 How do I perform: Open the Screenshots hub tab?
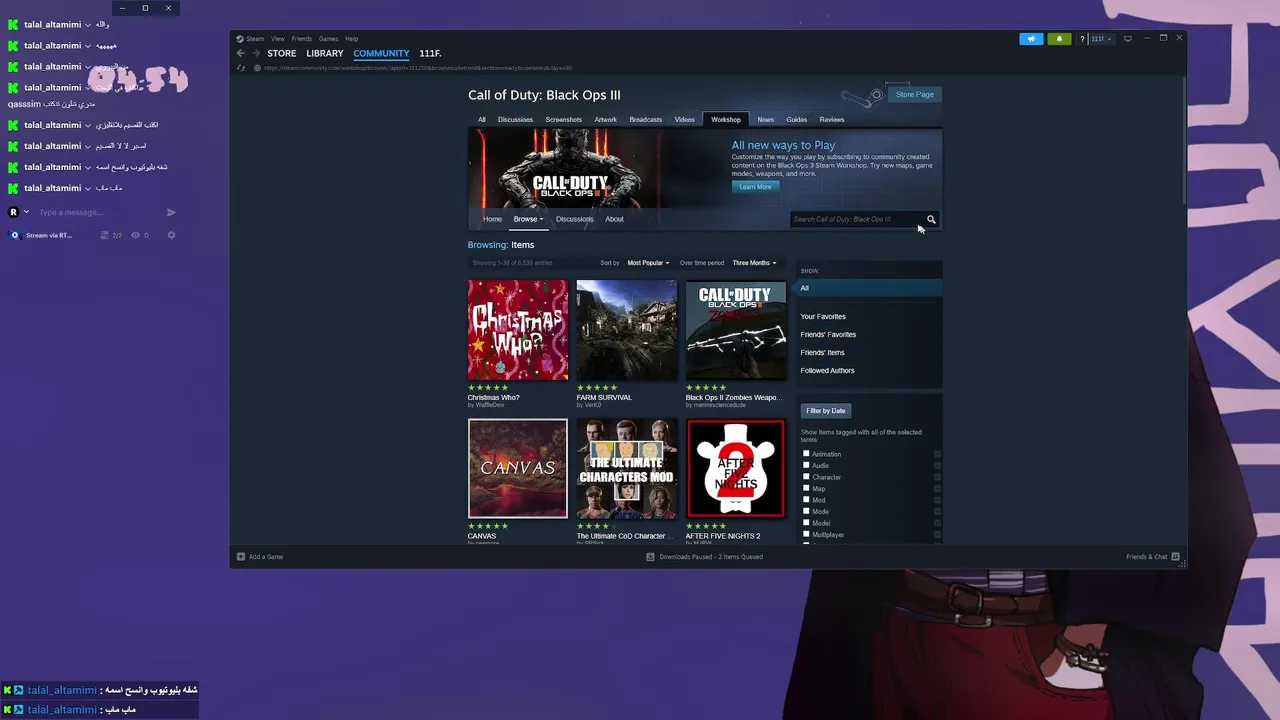click(x=563, y=119)
